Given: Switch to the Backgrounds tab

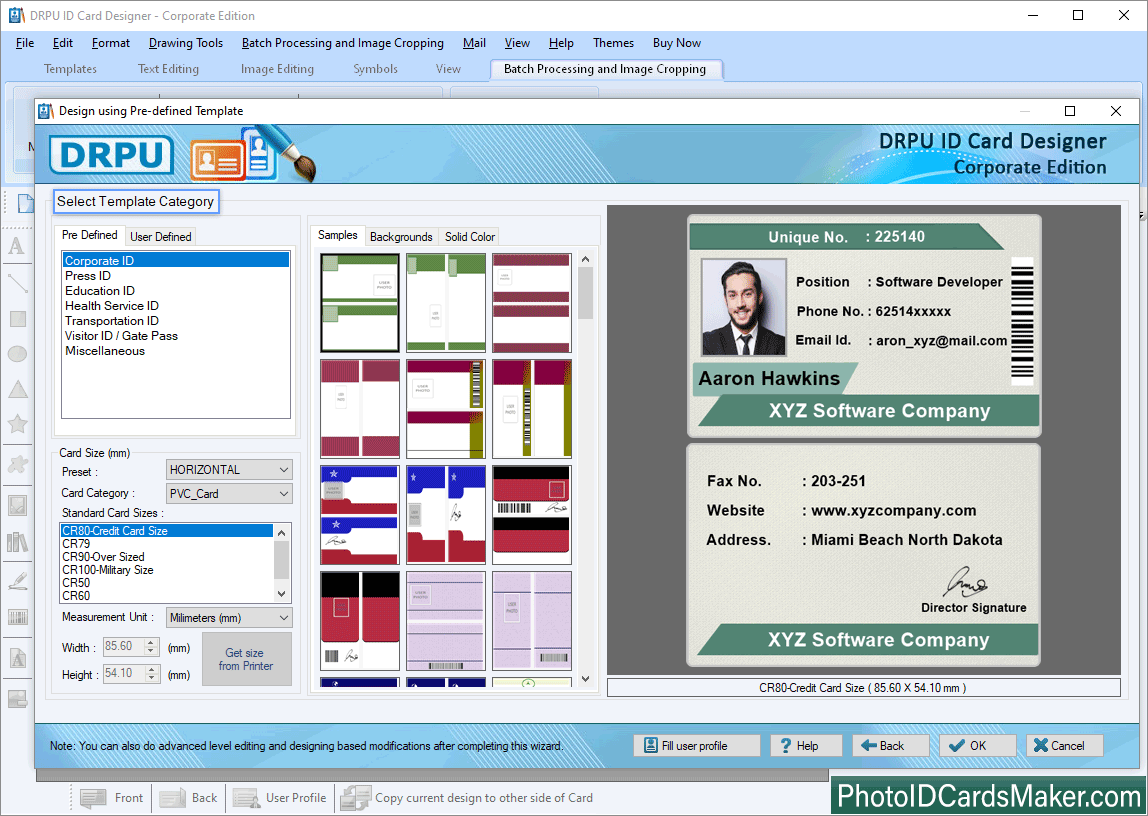Looking at the screenshot, I should pyautogui.click(x=400, y=236).
